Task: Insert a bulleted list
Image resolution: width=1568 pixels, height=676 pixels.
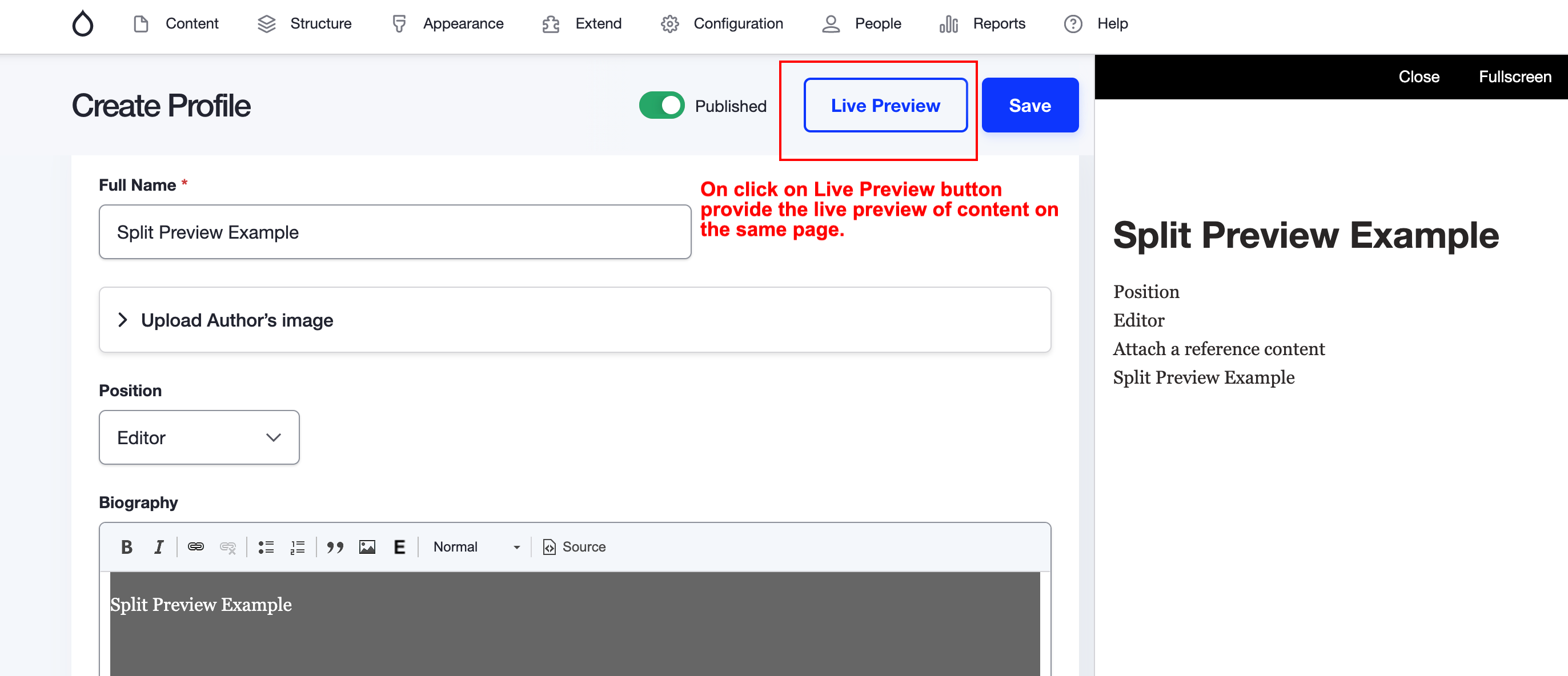Action: 266,546
